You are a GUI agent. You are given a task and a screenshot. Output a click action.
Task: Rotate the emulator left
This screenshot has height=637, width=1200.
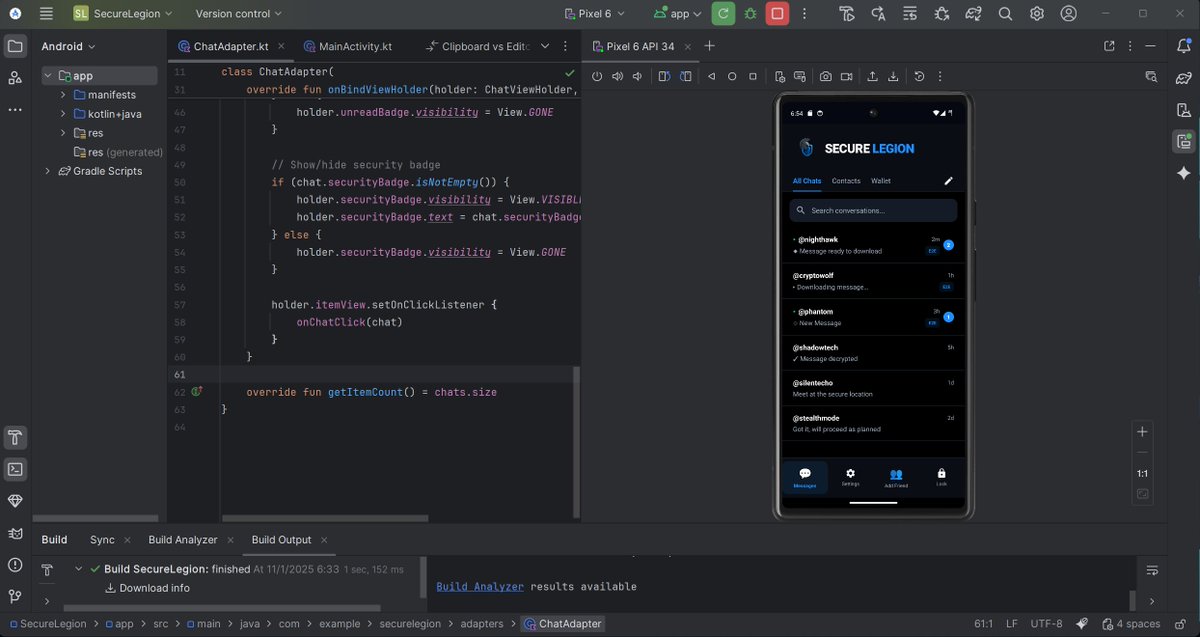click(664, 76)
